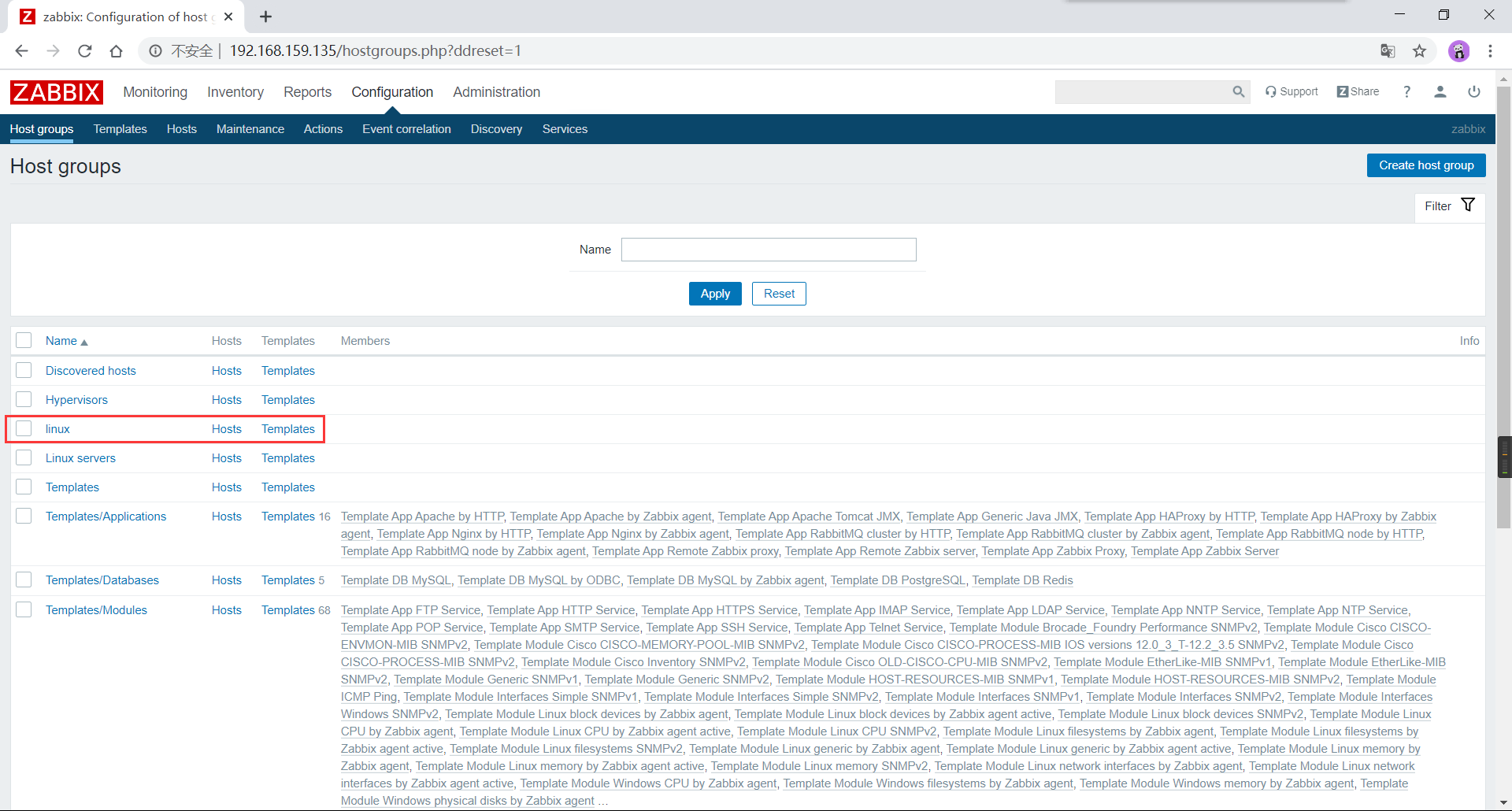Open Template DB Redis link
The width and height of the screenshot is (1512, 811).
pyautogui.click(x=1022, y=580)
